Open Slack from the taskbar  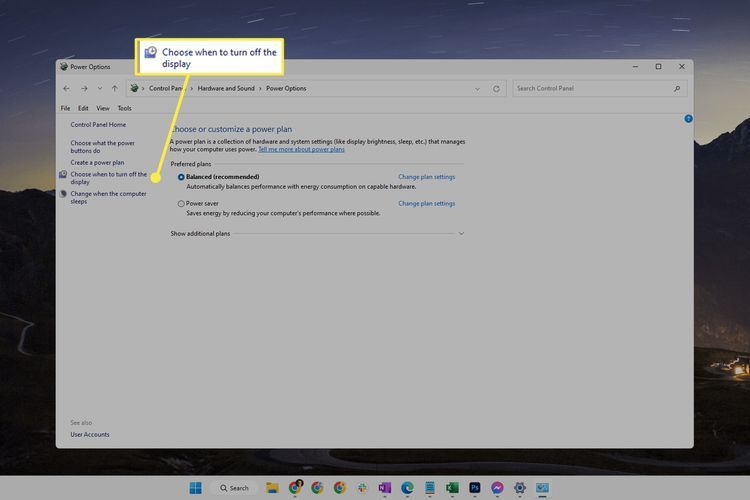362,488
